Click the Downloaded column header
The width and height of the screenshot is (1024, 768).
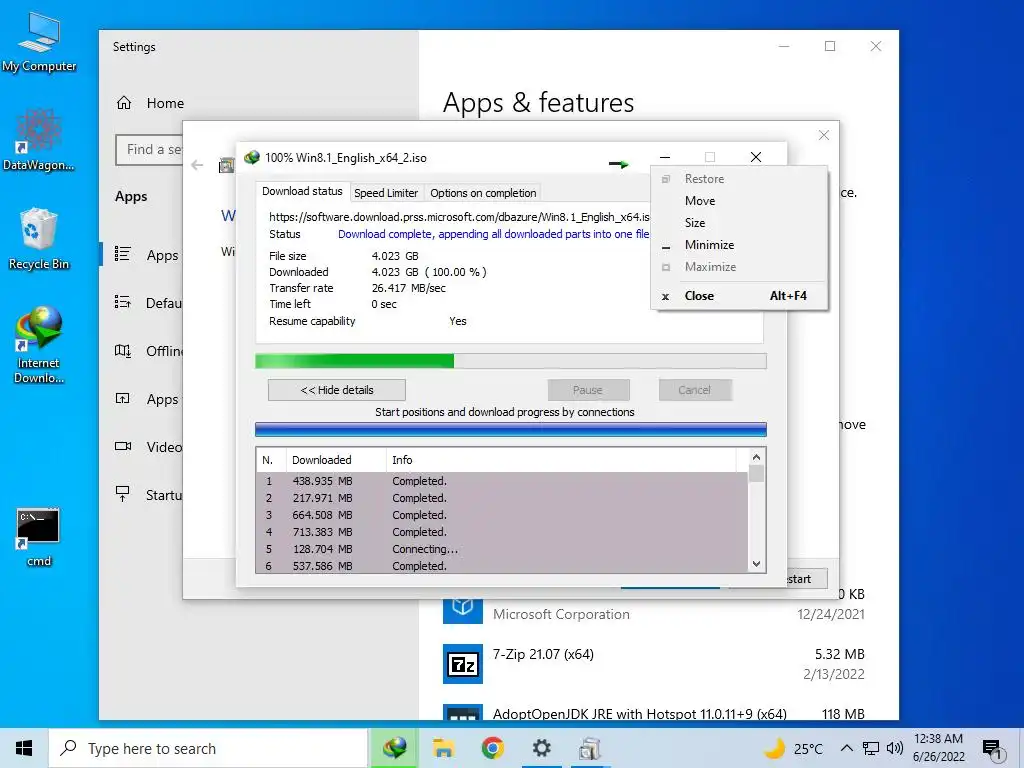336,460
